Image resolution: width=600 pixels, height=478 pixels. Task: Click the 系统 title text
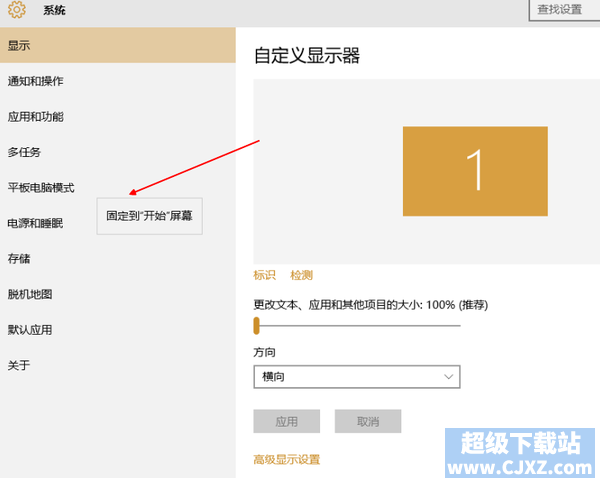point(54,10)
